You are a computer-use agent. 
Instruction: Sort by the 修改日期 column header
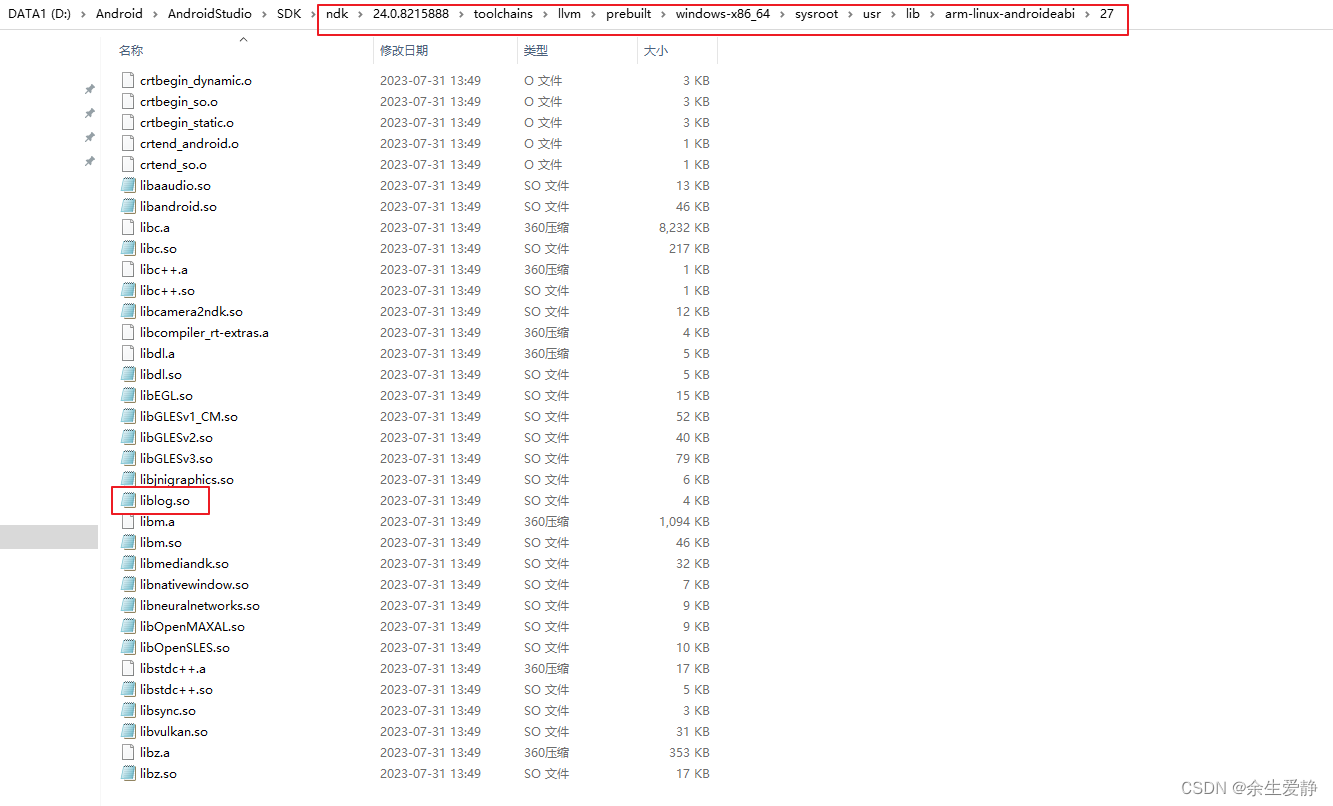404,50
